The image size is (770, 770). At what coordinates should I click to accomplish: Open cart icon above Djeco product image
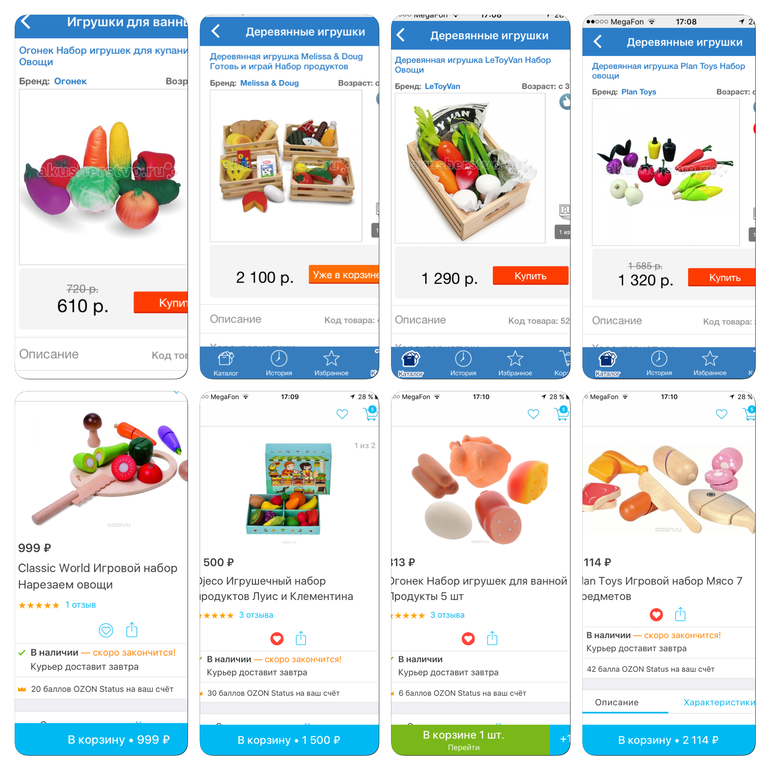click(x=371, y=414)
